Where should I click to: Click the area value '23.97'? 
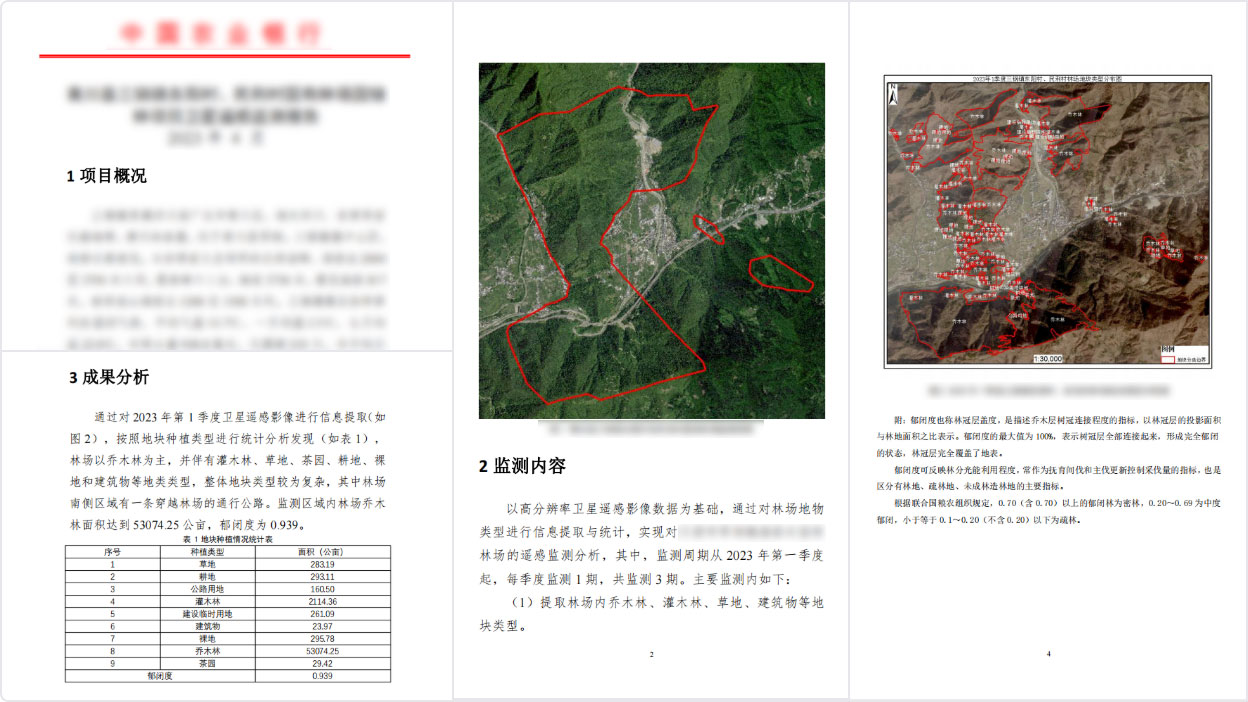point(324,626)
